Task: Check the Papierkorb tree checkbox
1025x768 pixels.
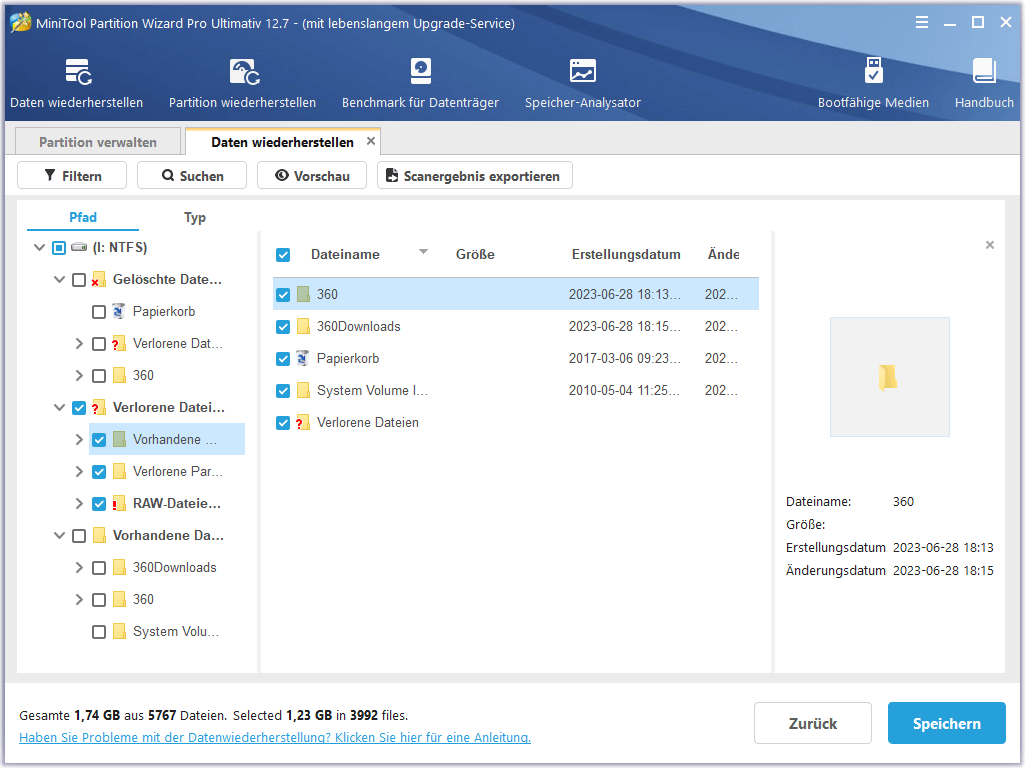Action: (99, 312)
